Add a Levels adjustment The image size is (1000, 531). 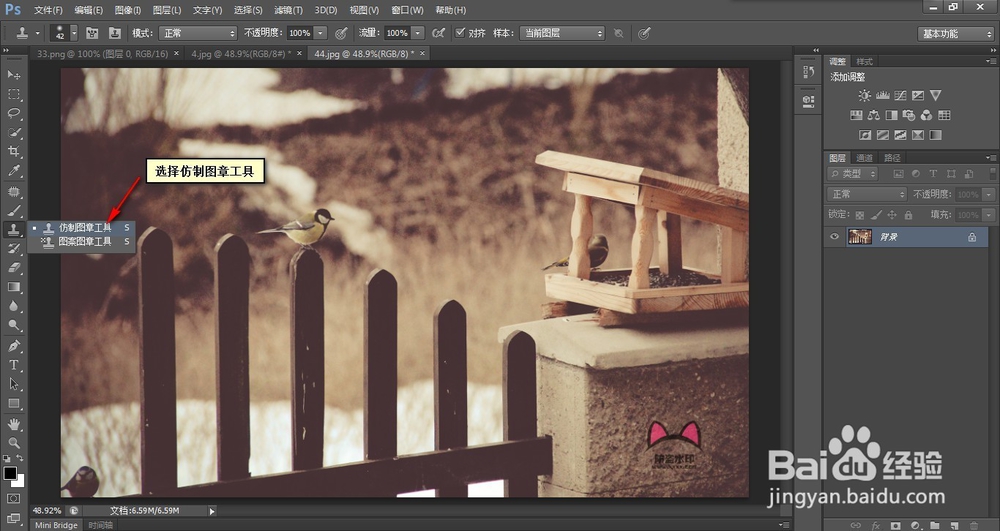(883, 96)
